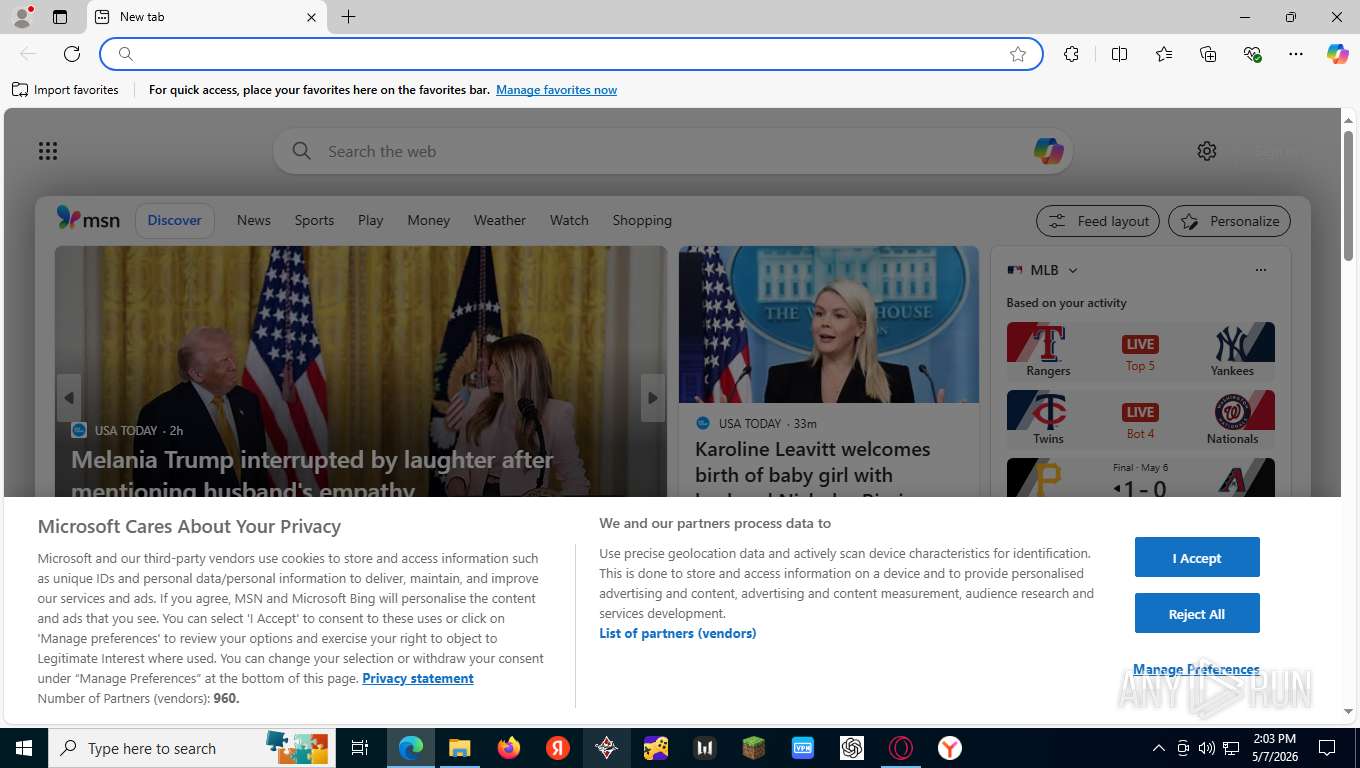
Task: Switch to the News tab
Action: click(x=254, y=220)
